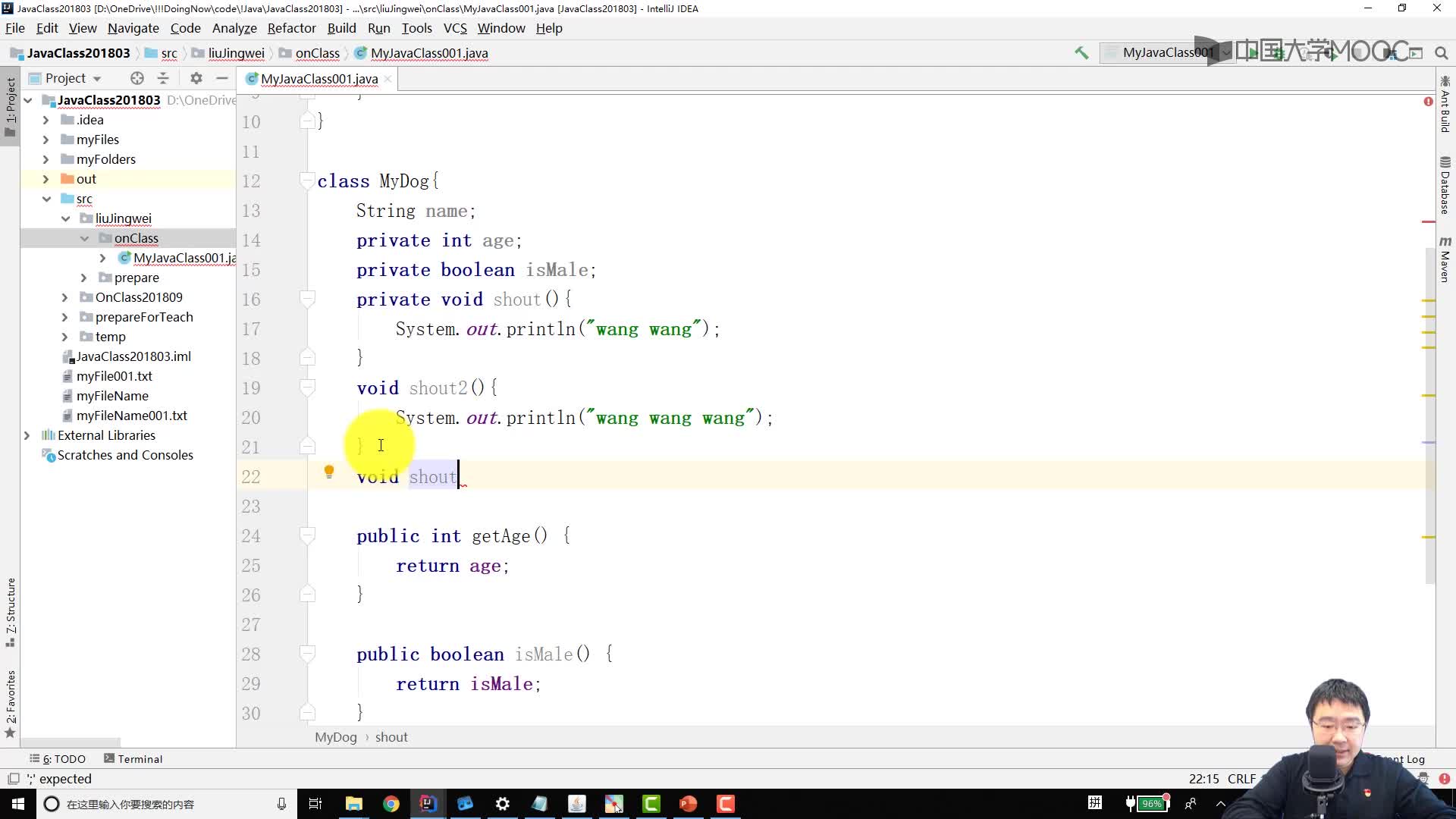Expand the myFolders folder

tap(45, 159)
